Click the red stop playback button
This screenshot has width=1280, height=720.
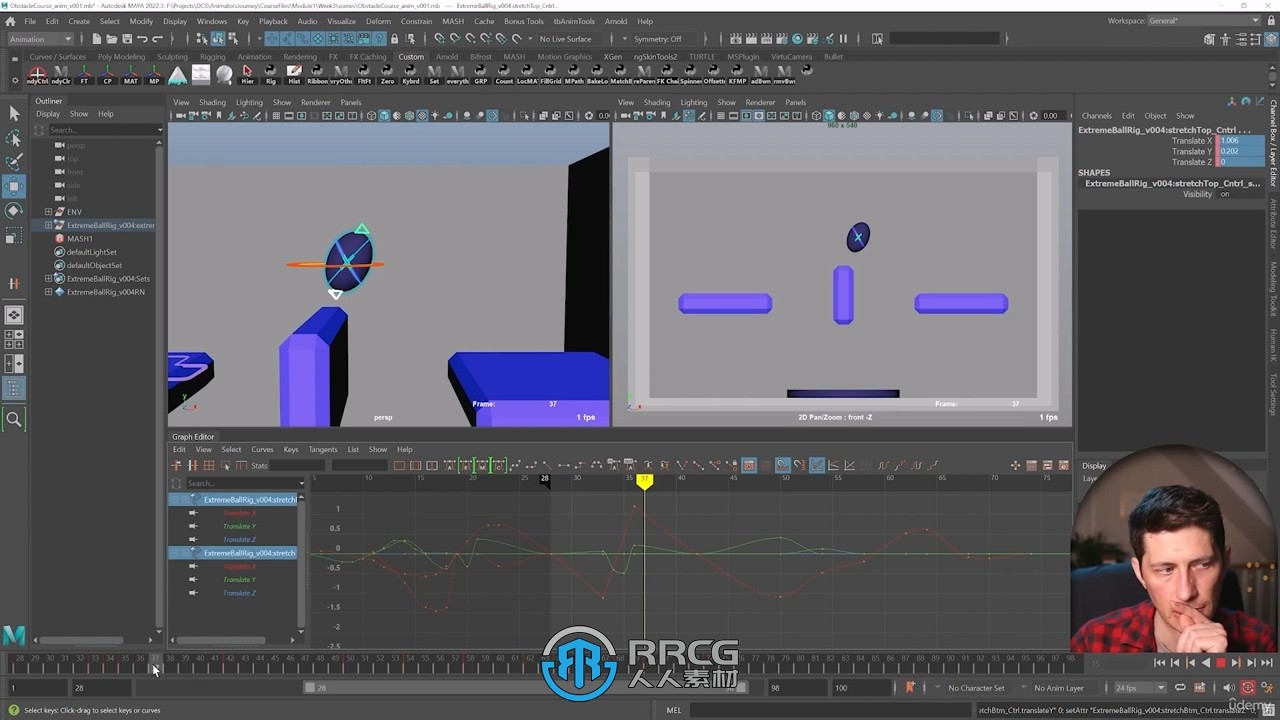(1220, 662)
